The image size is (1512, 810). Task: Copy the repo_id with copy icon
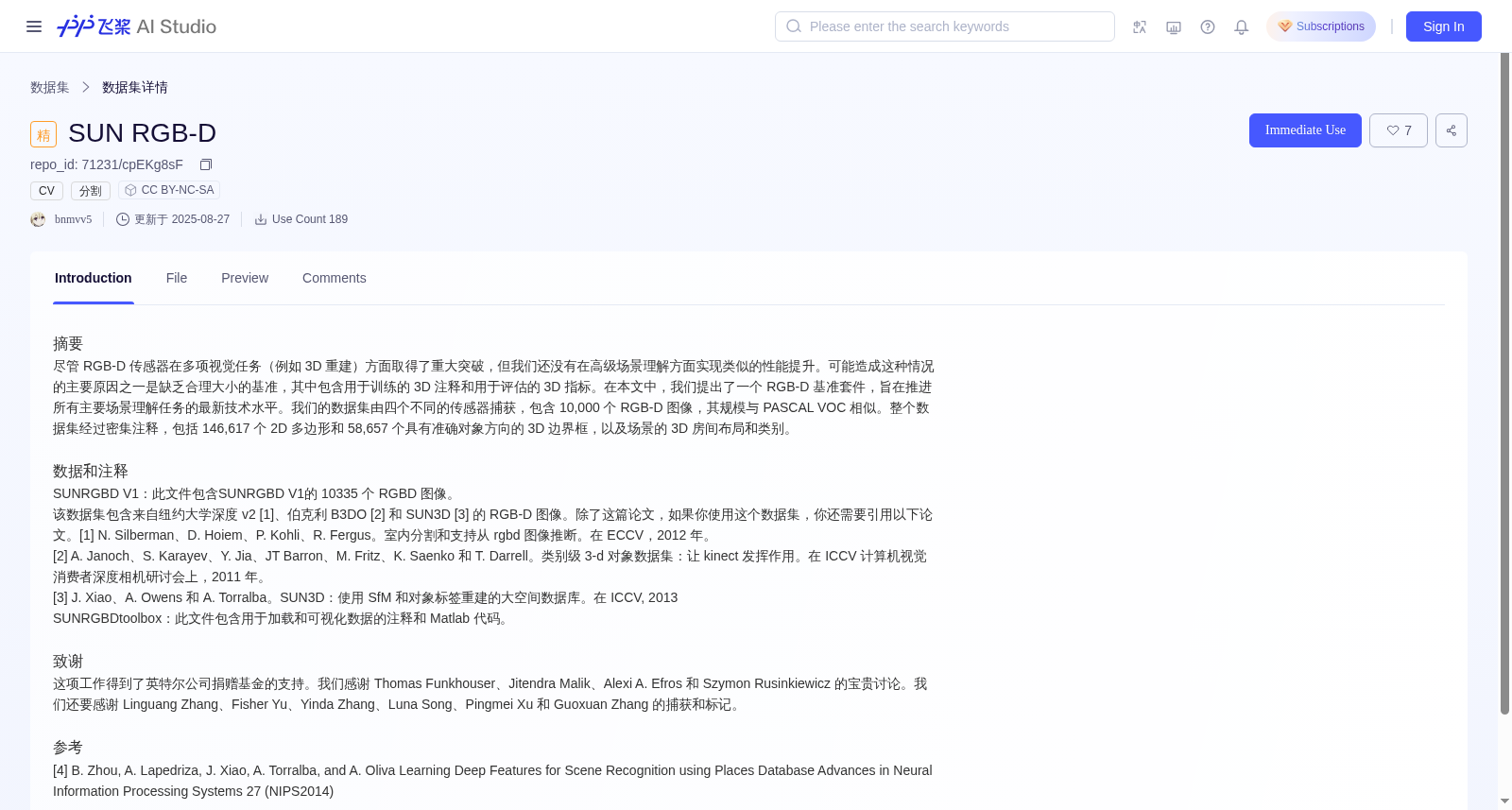(206, 164)
